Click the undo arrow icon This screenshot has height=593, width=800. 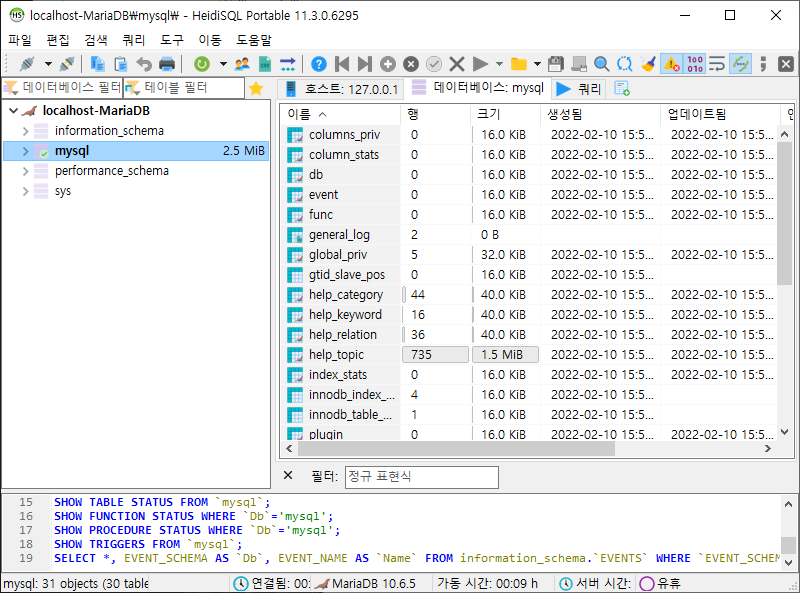pos(144,64)
